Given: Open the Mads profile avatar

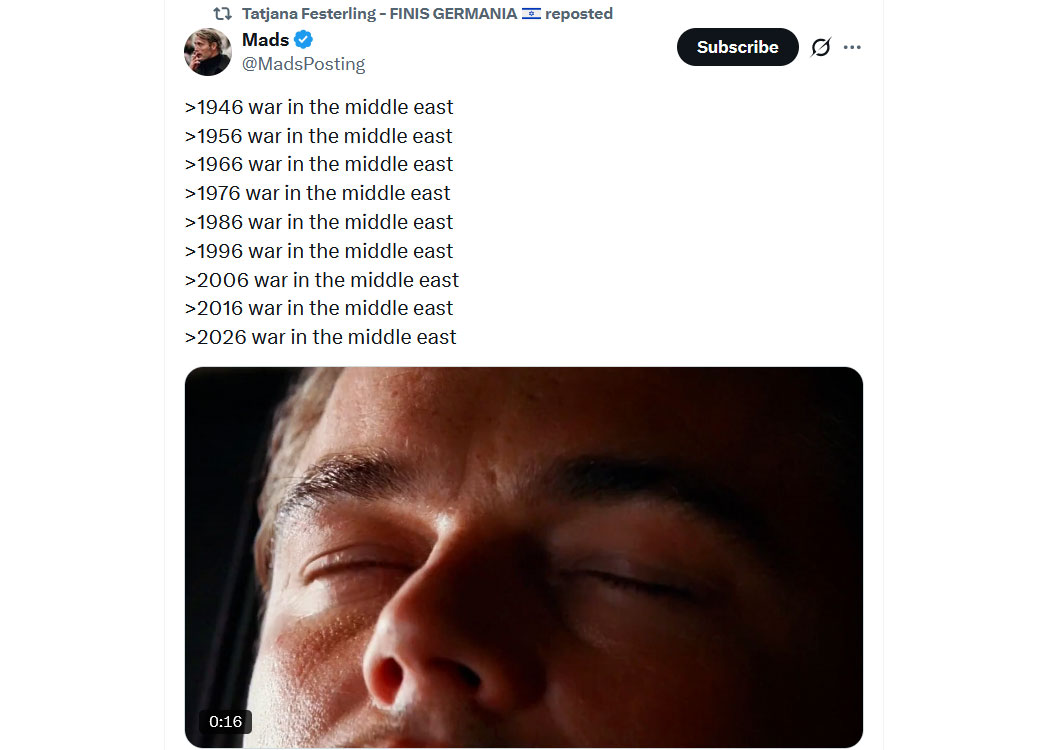Looking at the screenshot, I should (x=208, y=52).
